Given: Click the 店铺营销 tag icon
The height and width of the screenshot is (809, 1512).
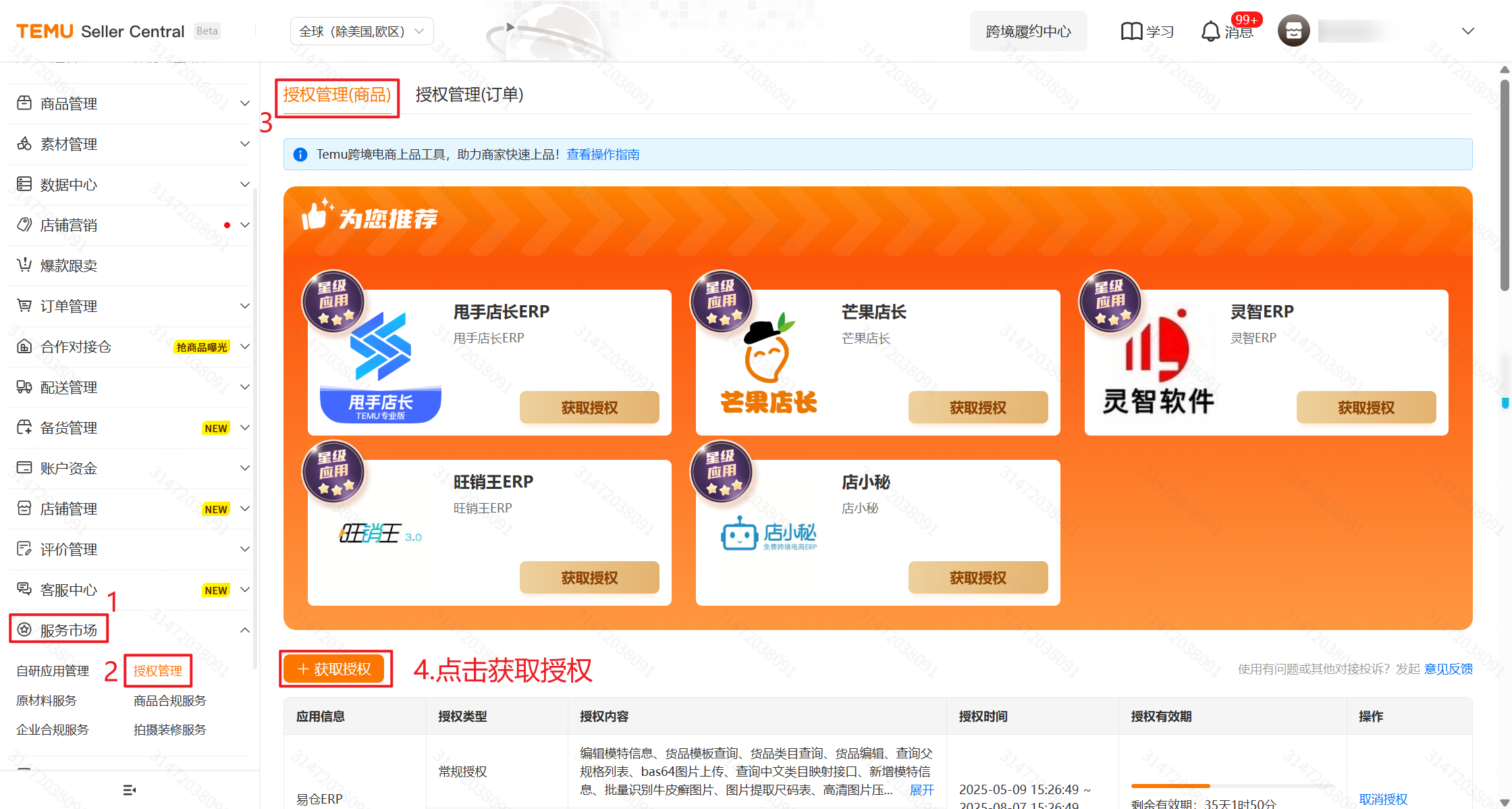Looking at the screenshot, I should point(24,225).
